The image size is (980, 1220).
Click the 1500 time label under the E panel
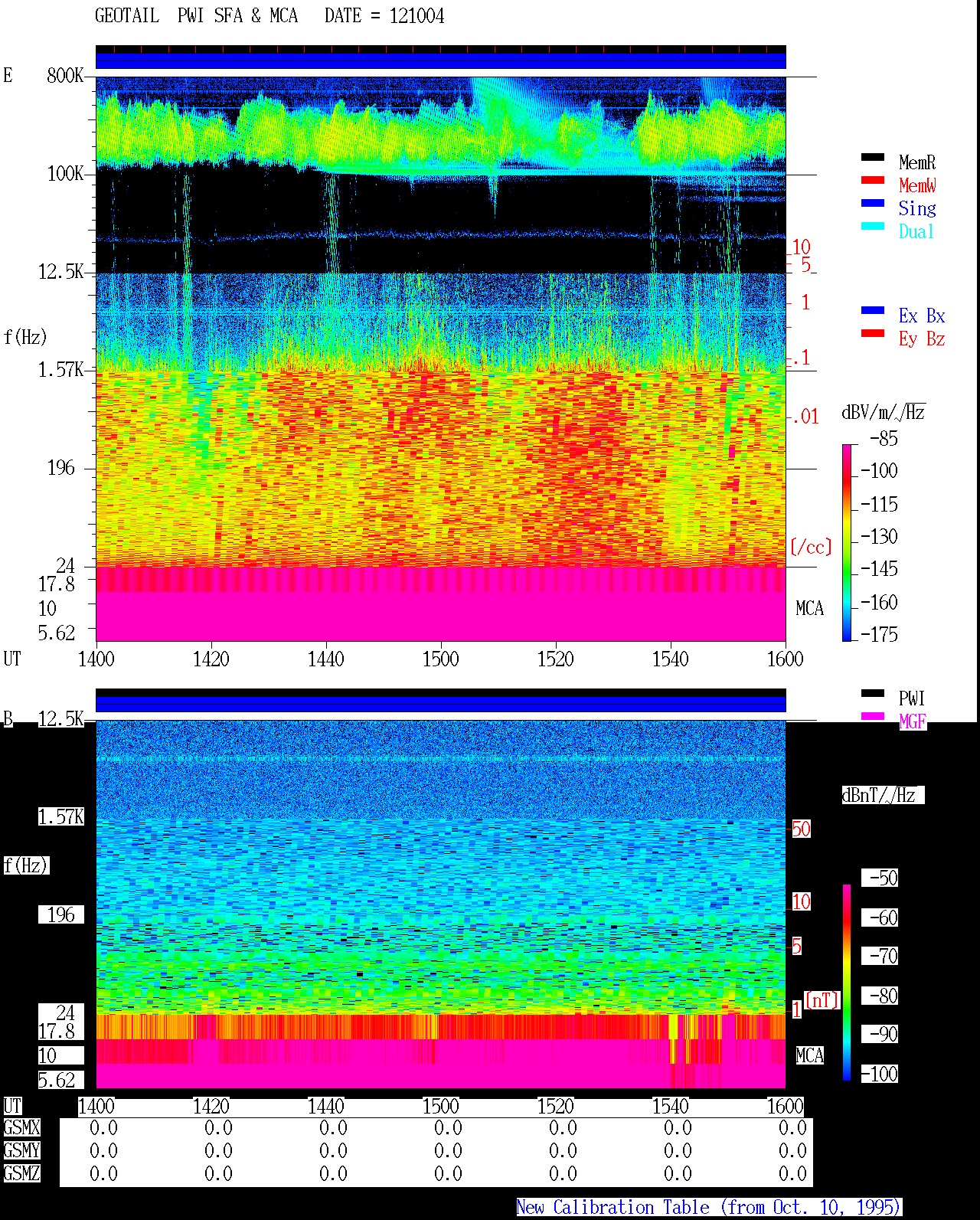pos(441,659)
